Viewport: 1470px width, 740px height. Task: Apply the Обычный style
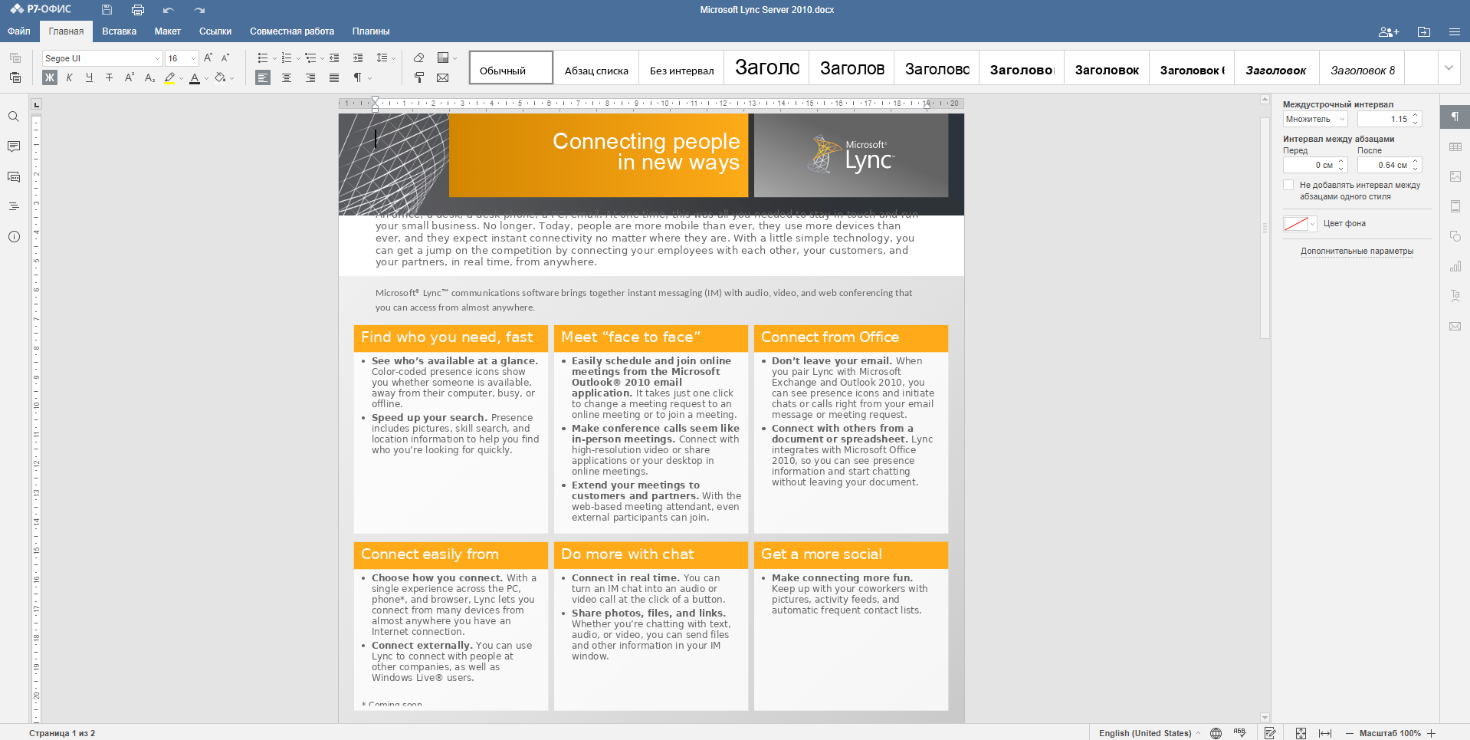click(511, 68)
